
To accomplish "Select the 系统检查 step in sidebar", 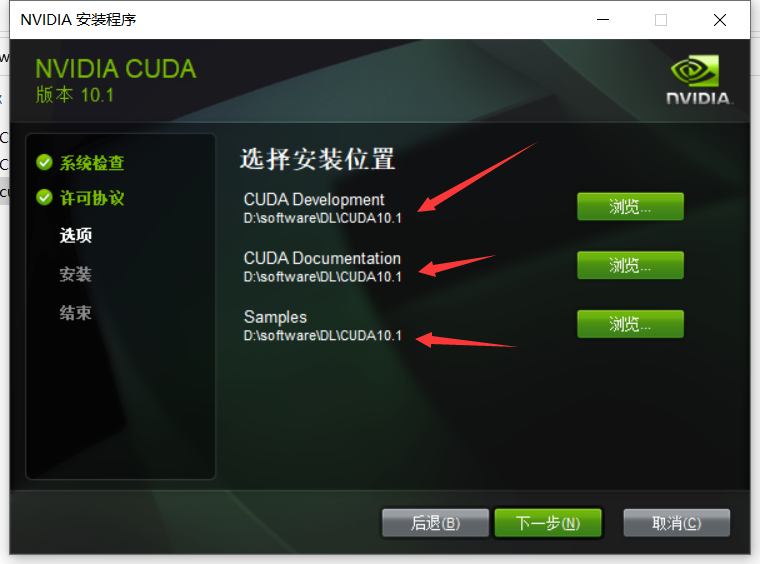I will point(92,163).
